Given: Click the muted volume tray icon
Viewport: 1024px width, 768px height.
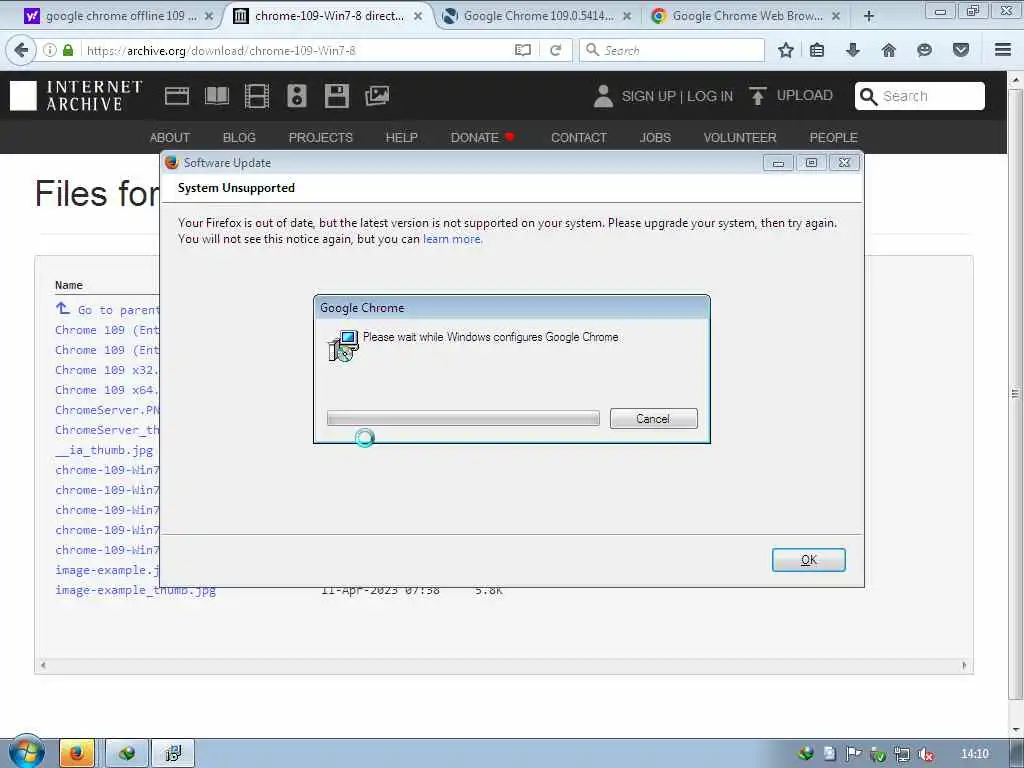Looking at the screenshot, I should click(925, 754).
